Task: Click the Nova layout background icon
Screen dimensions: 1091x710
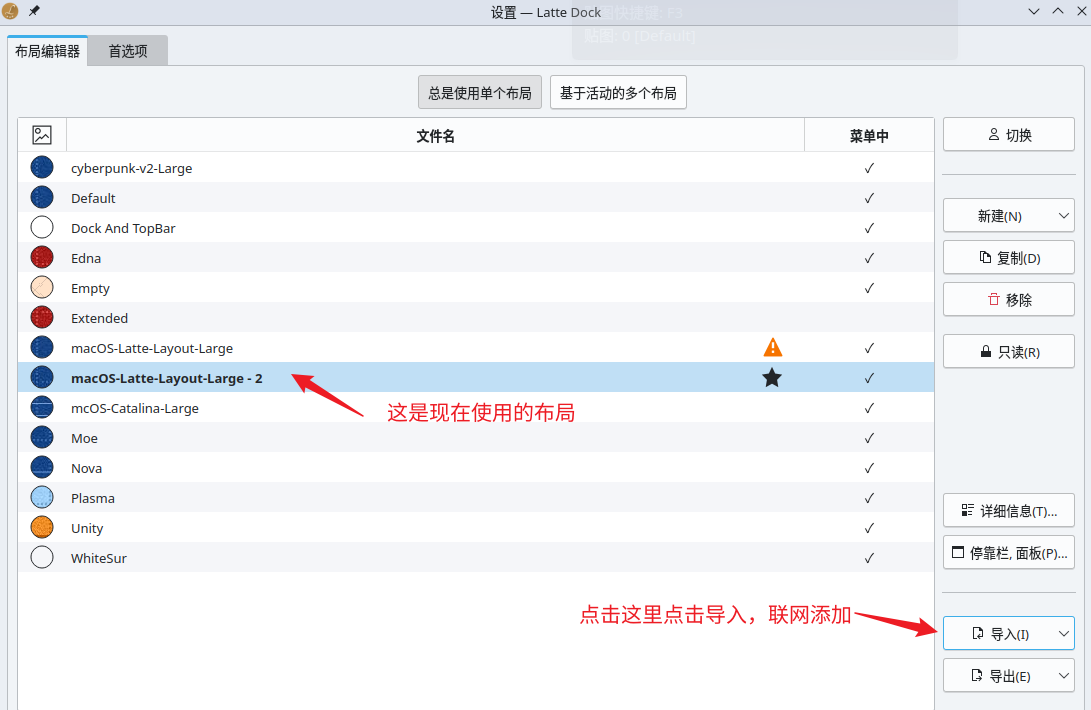Action: [42, 467]
